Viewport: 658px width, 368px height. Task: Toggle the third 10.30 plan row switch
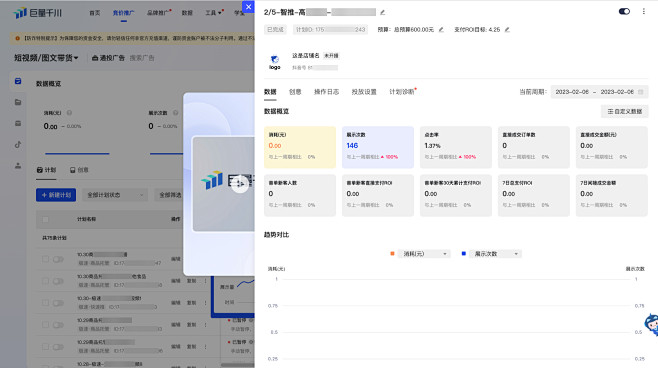pyautogui.click(x=58, y=303)
